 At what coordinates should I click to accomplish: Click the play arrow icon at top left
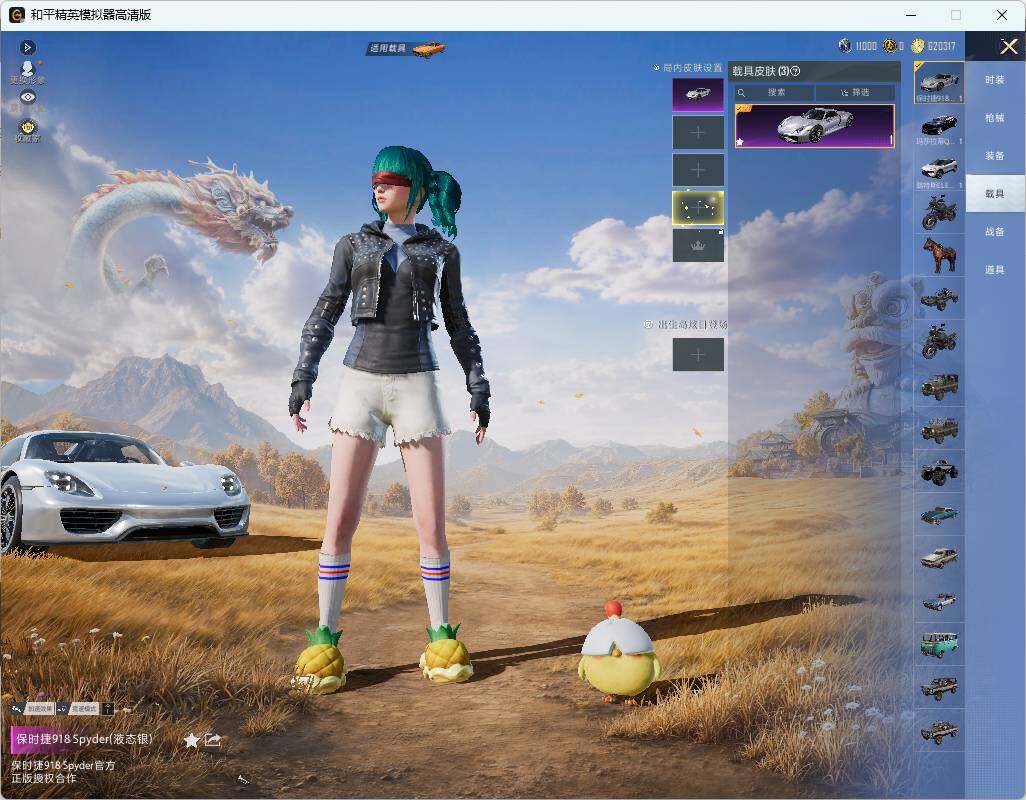[27, 47]
